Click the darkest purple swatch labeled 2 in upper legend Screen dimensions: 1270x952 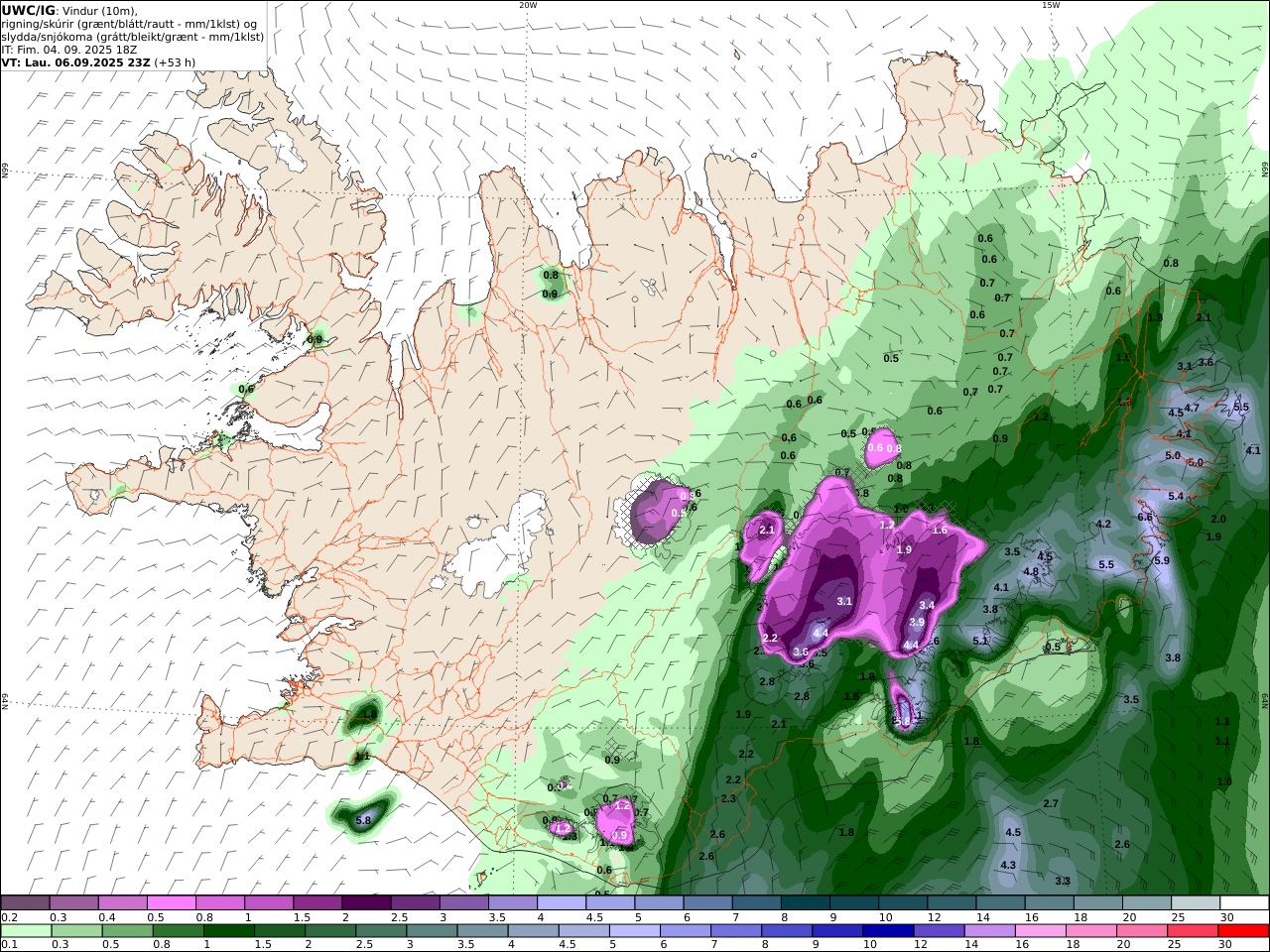tap(366, 903)
